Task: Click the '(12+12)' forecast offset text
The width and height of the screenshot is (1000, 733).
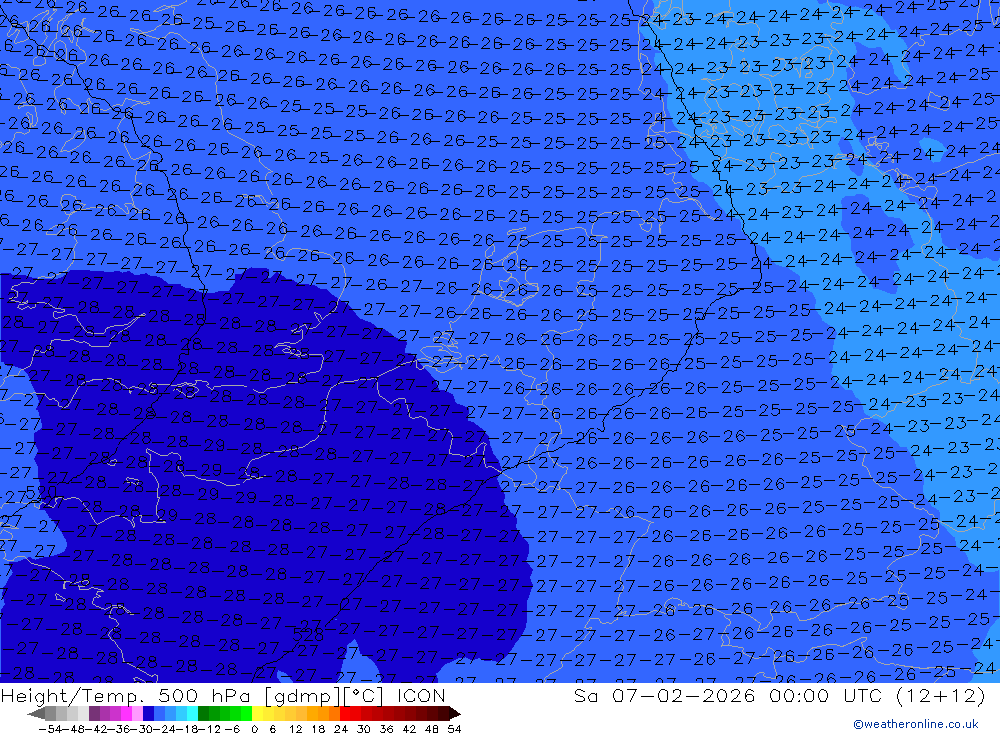Action: [941, 695]
